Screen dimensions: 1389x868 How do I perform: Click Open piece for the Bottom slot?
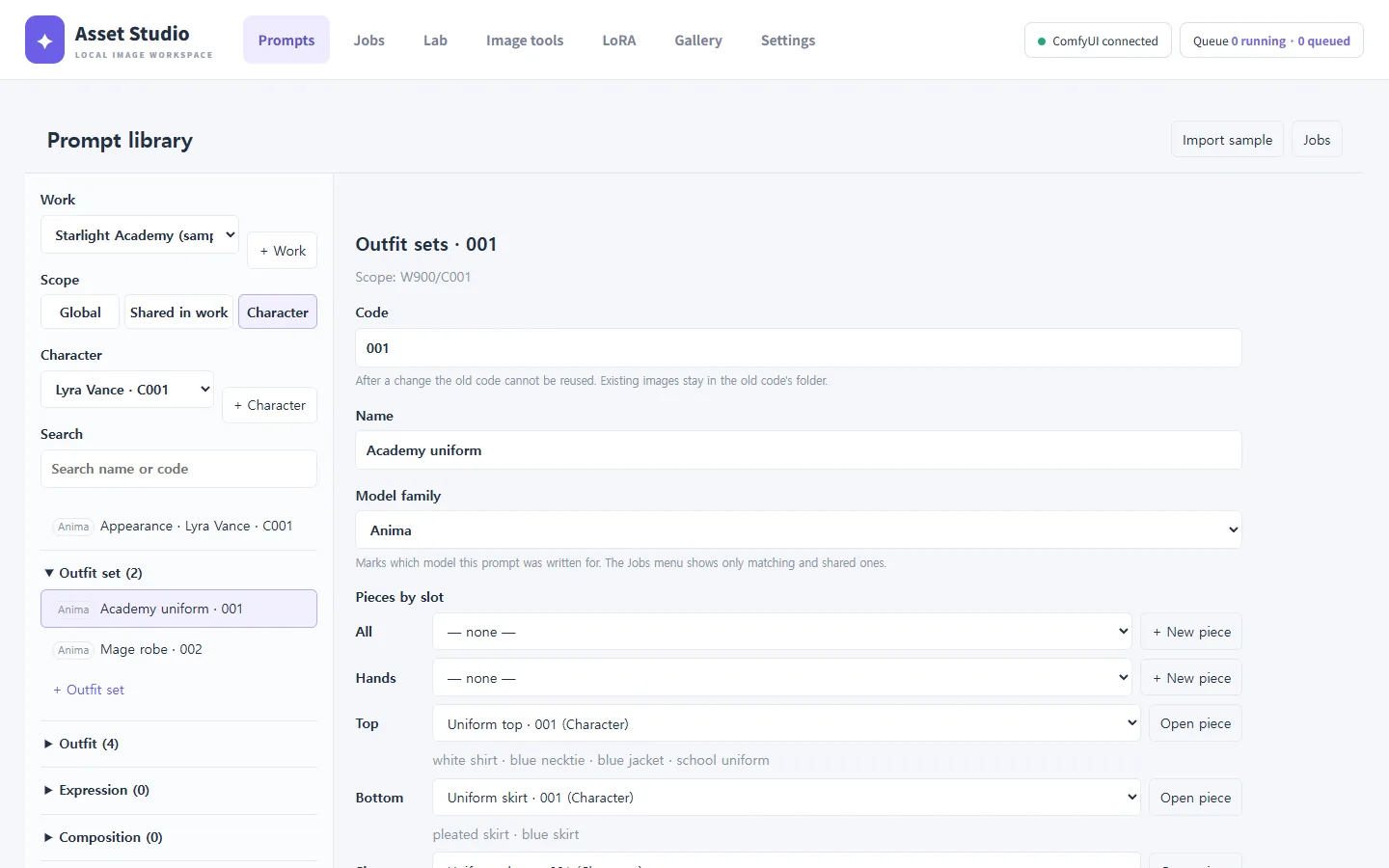click(x=1195, y=798)
